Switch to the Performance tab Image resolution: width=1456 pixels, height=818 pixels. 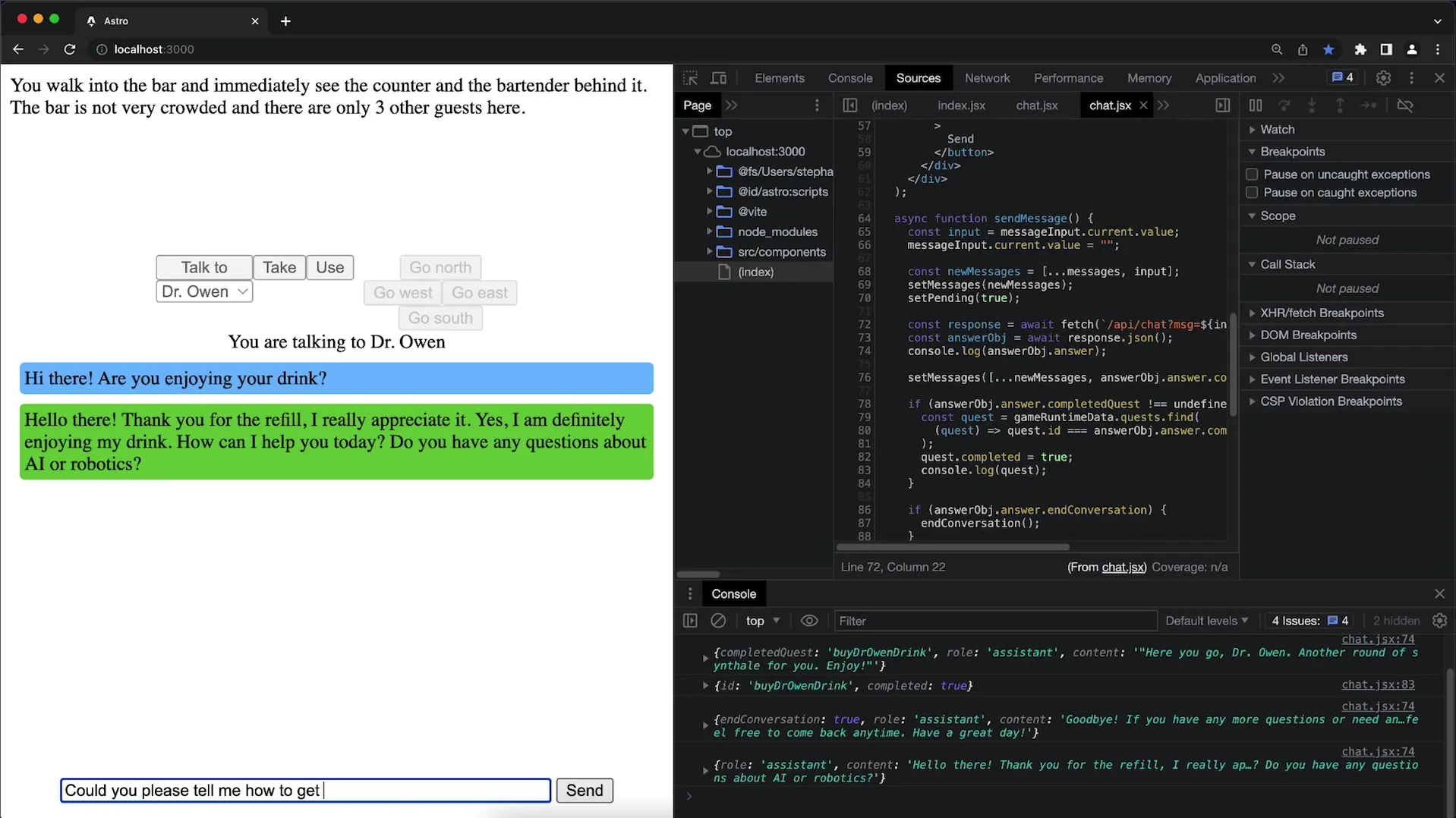(x=1068, y=78)
